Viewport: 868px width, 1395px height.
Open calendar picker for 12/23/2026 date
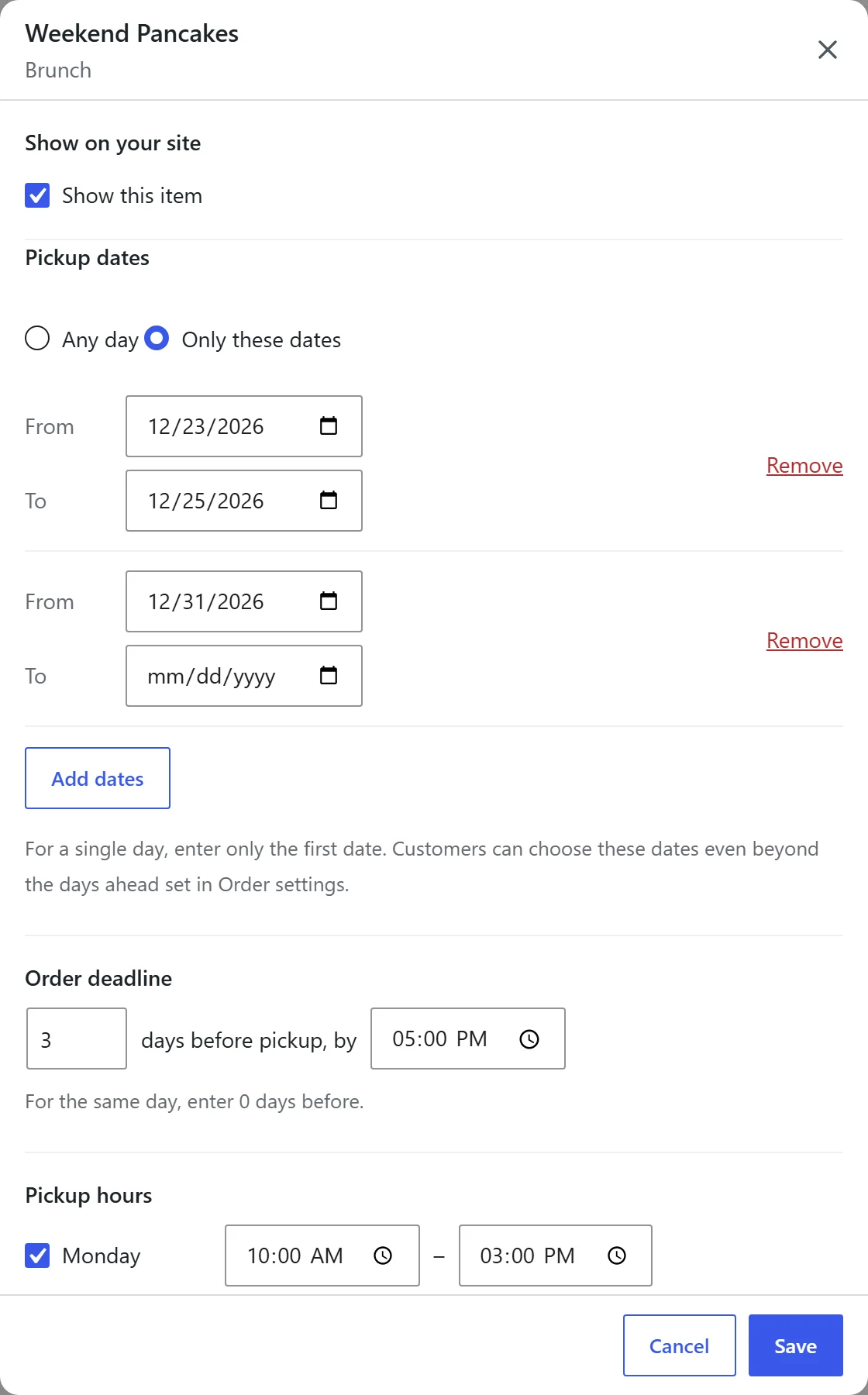(x=329, y=426)
